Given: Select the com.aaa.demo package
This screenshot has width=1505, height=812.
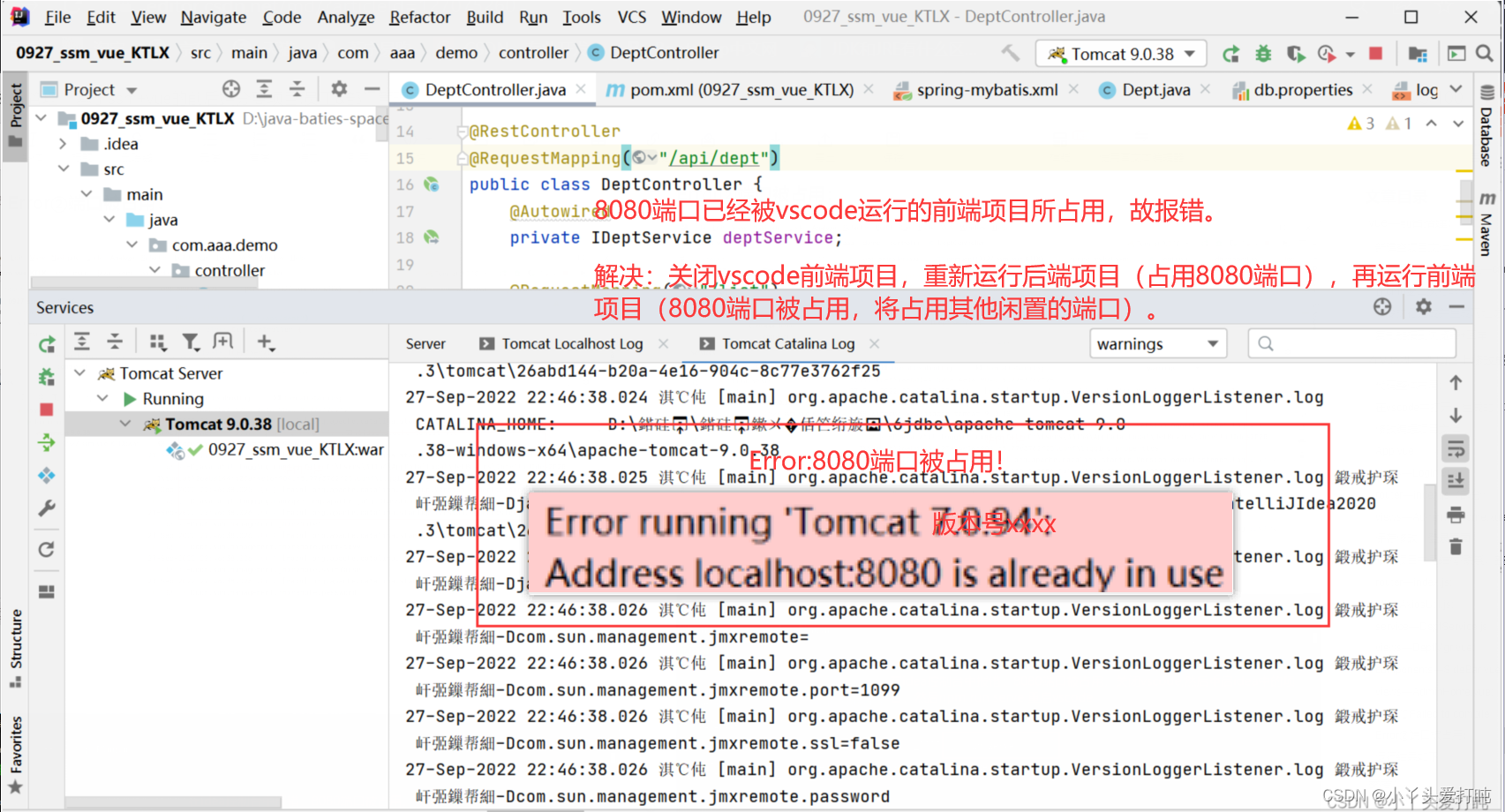Looking at the screenshot, I should tap(224, 245).
